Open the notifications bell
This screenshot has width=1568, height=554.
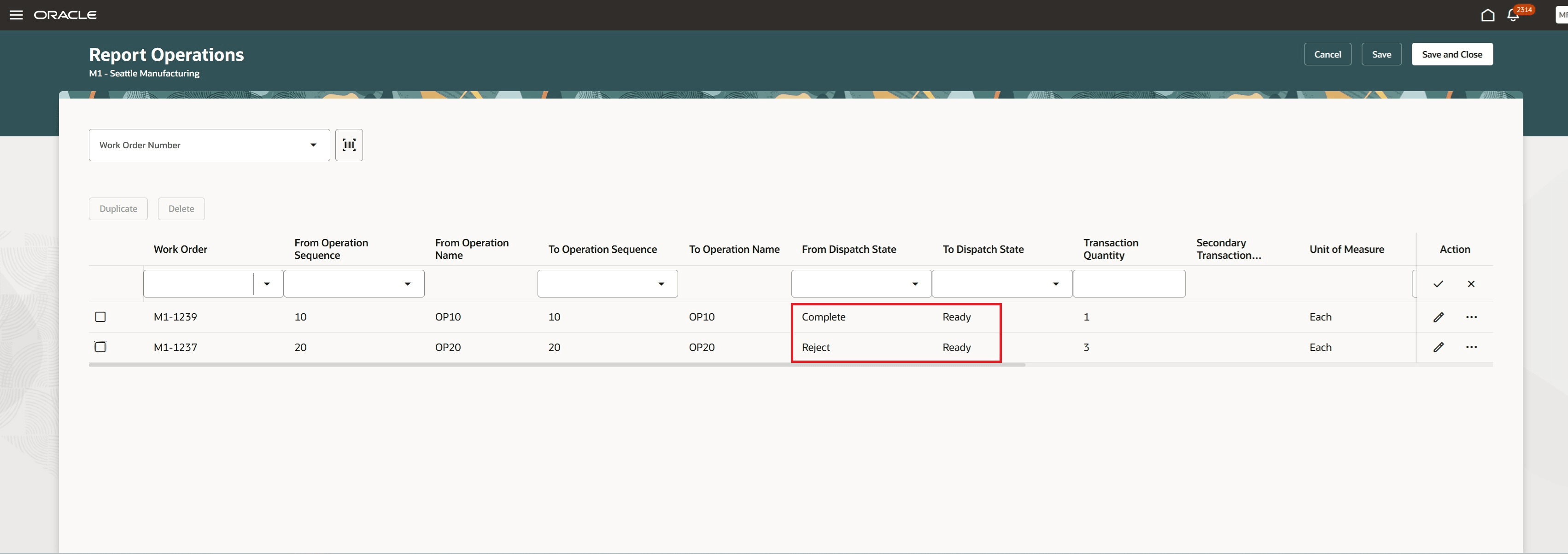click(x=1513, y=15)
